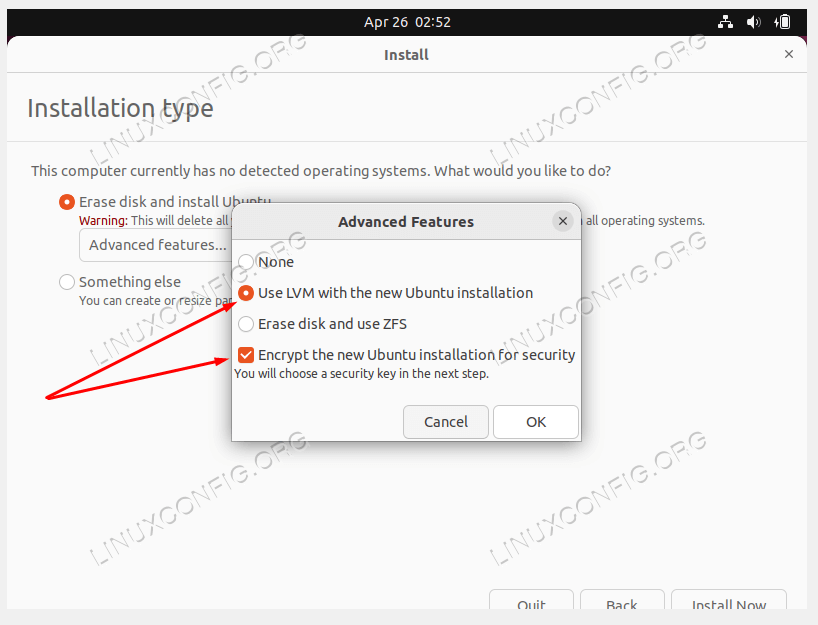This screenshot has width=818, height=625.
Task: Click the 'no detected operating systems' question text
Action: (x=321, y=171)
